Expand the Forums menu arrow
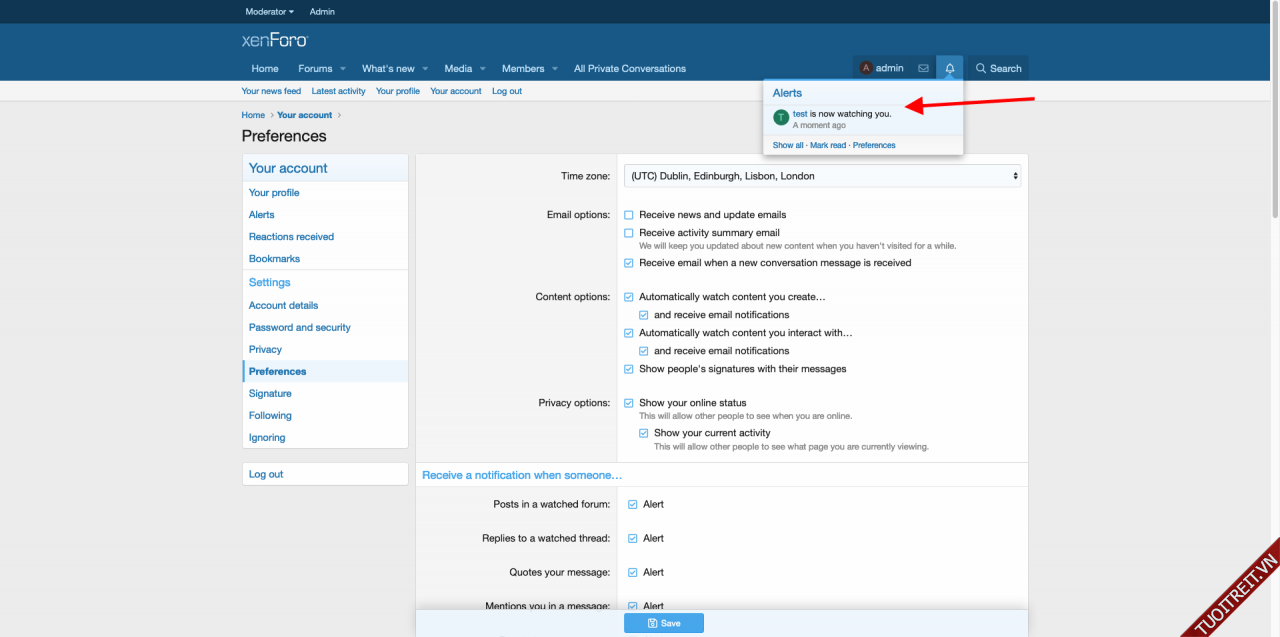This screenshot has height=637, width=1280. (x=342, y=69)
